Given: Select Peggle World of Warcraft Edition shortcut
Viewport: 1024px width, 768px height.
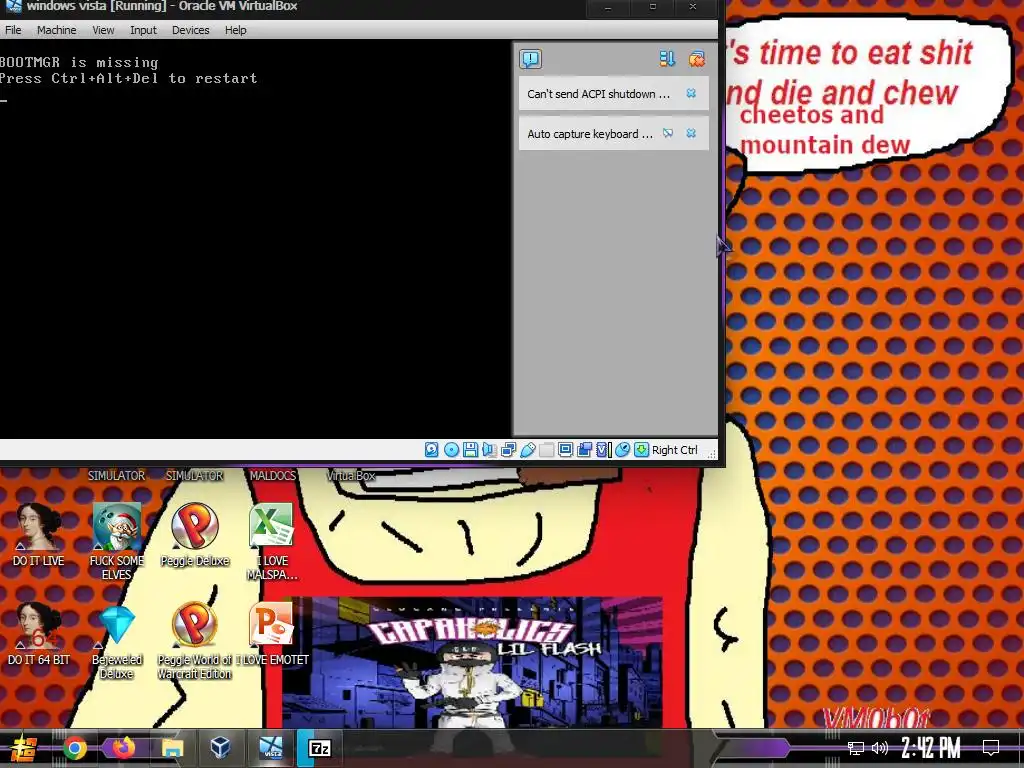Looking at the screenshot, I should [x=195, y=641].
